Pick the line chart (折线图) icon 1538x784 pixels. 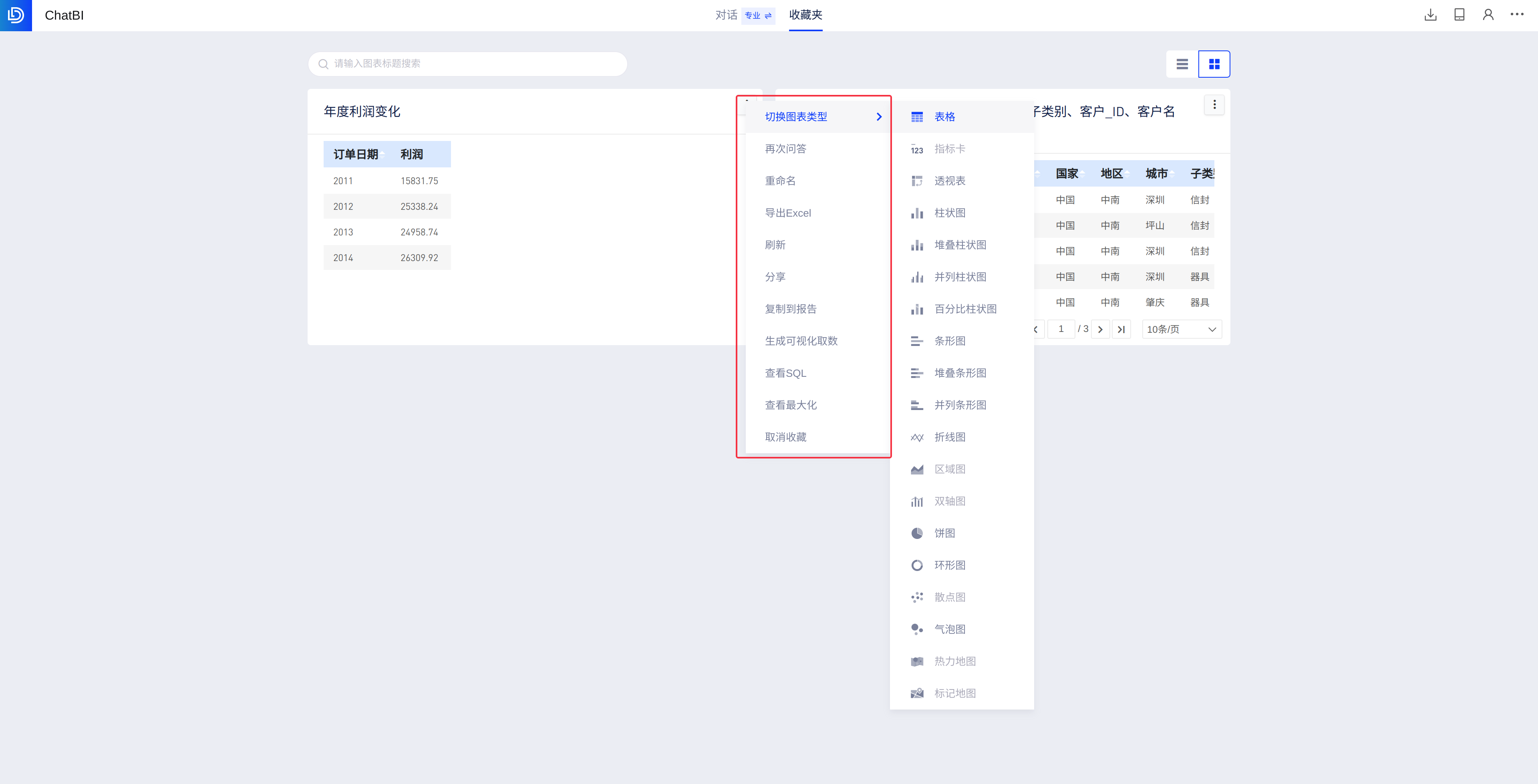pos(916,437)
